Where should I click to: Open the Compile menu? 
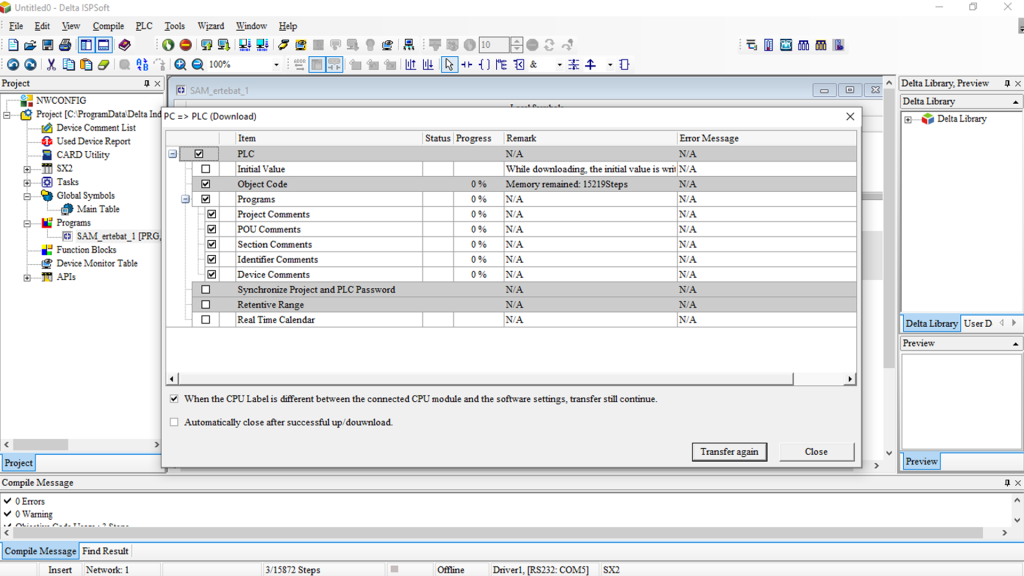(108, 26)
